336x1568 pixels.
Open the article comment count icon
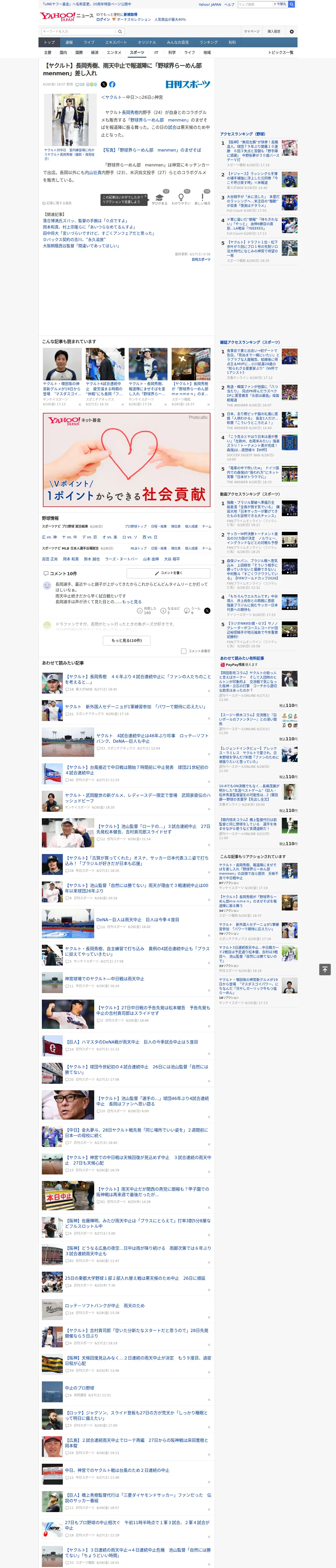(x=80, y=85)
